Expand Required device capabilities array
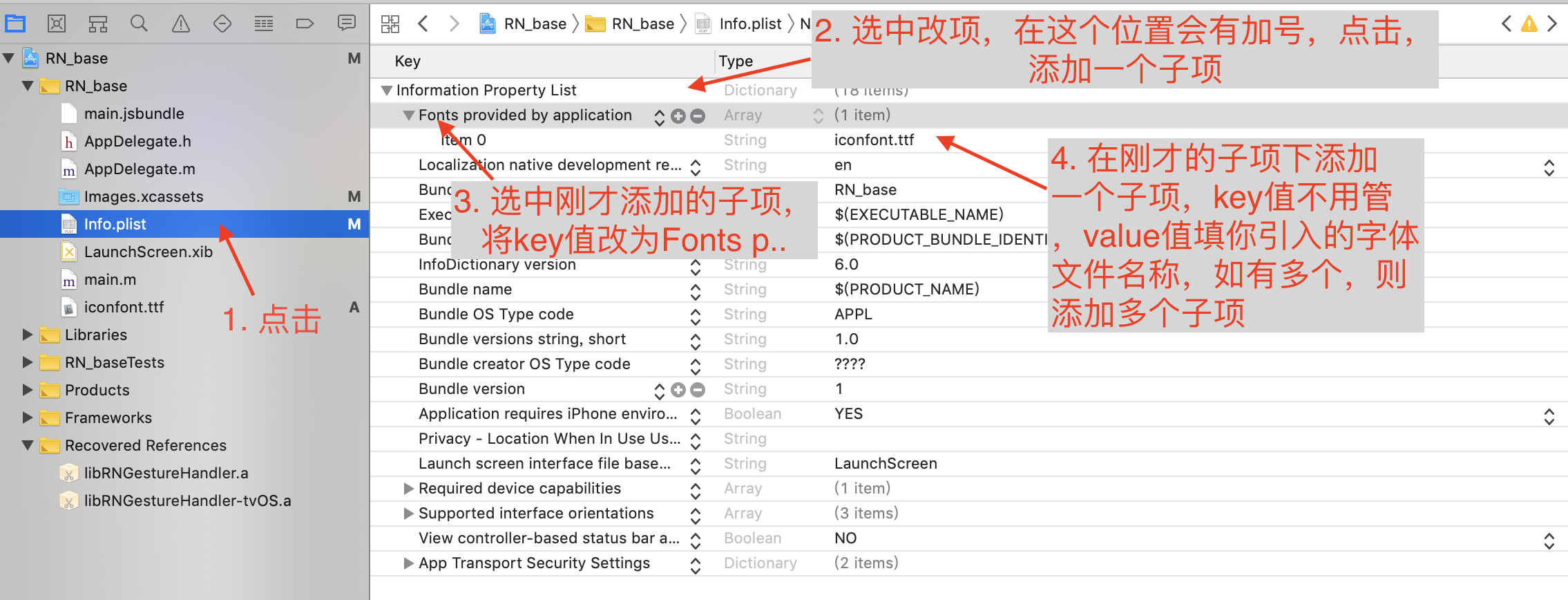The height and width of the screenshot is (600, 1568). [x=409, y=489]
